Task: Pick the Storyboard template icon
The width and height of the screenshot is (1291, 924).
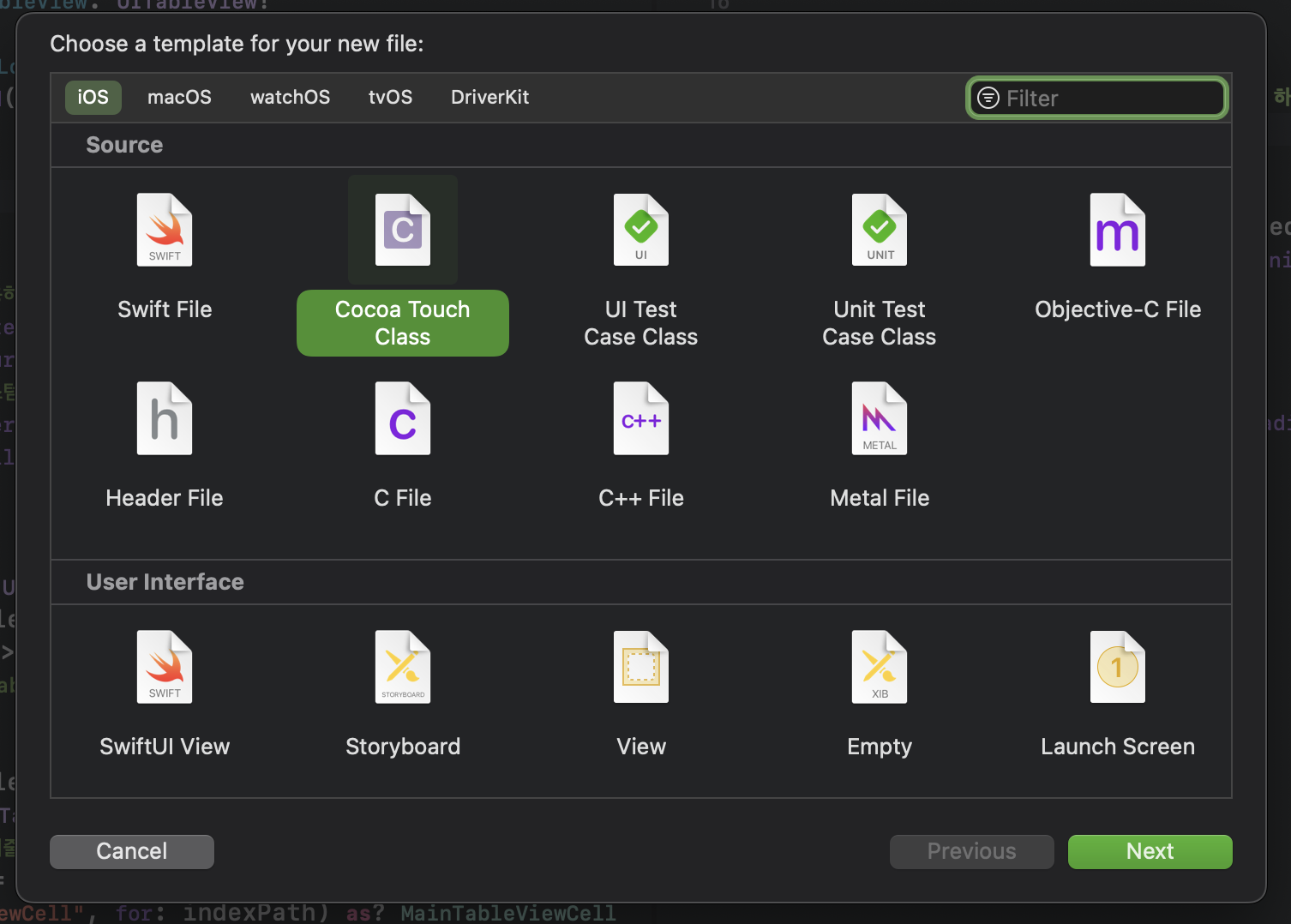Action: 403,667
